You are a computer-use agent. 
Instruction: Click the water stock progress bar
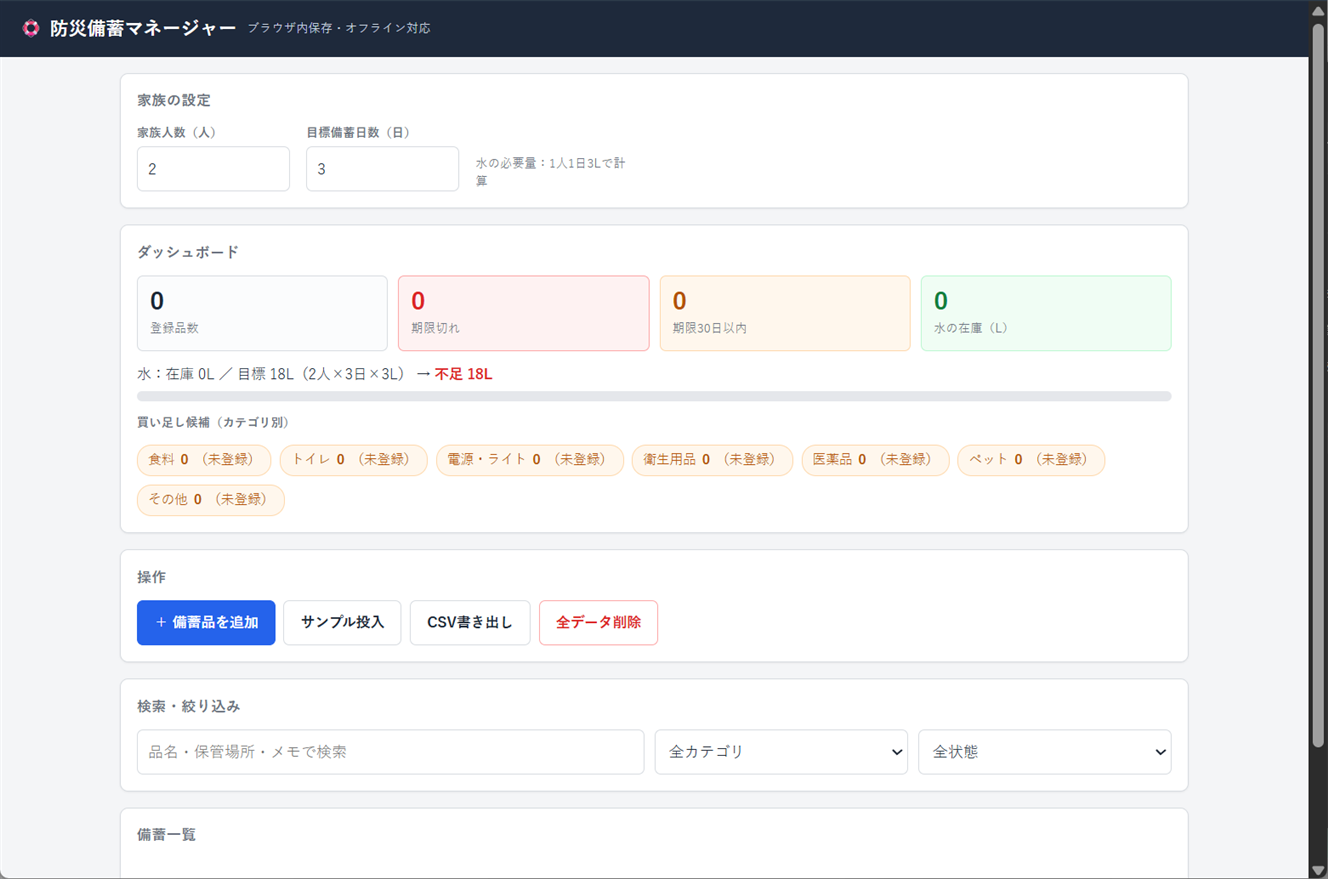pyautogui.click(x=654, y=396)
